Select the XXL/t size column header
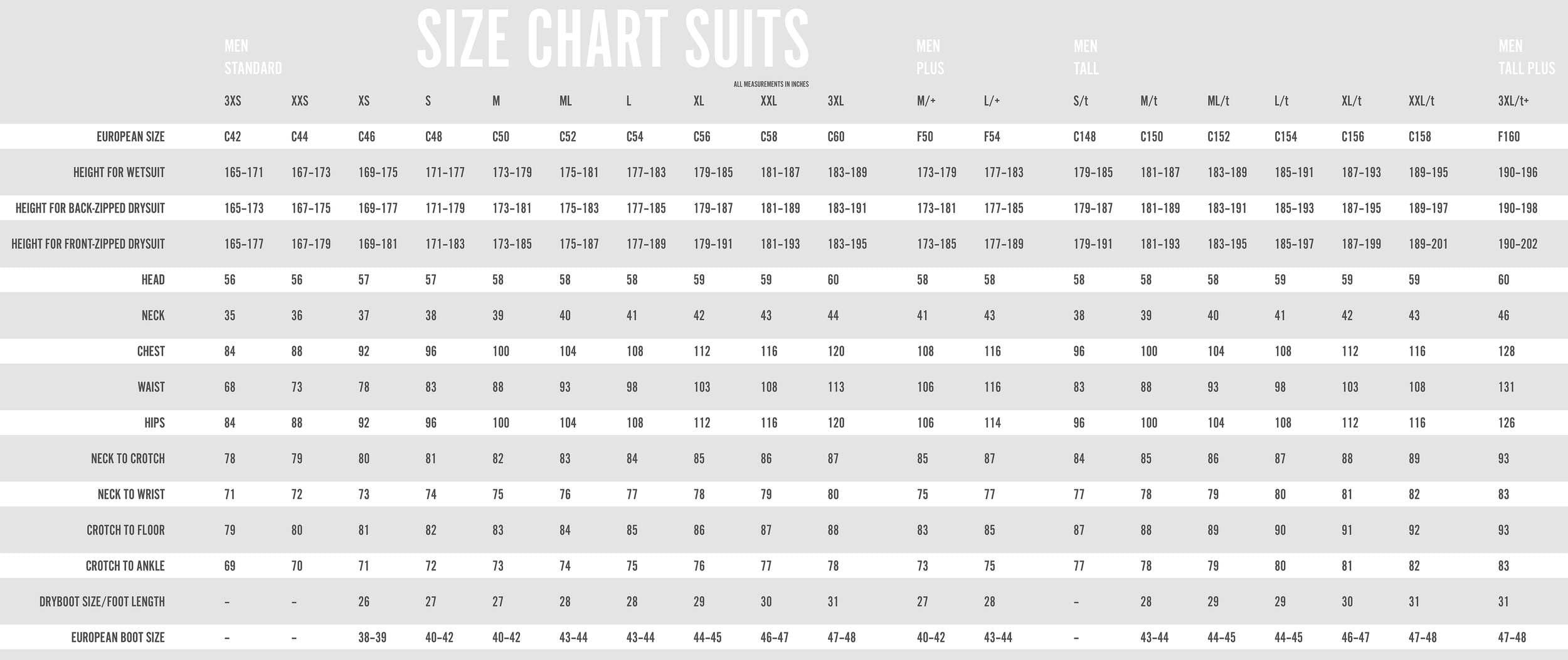This screenshot has height=660, width=1568. click(1421, 101)
